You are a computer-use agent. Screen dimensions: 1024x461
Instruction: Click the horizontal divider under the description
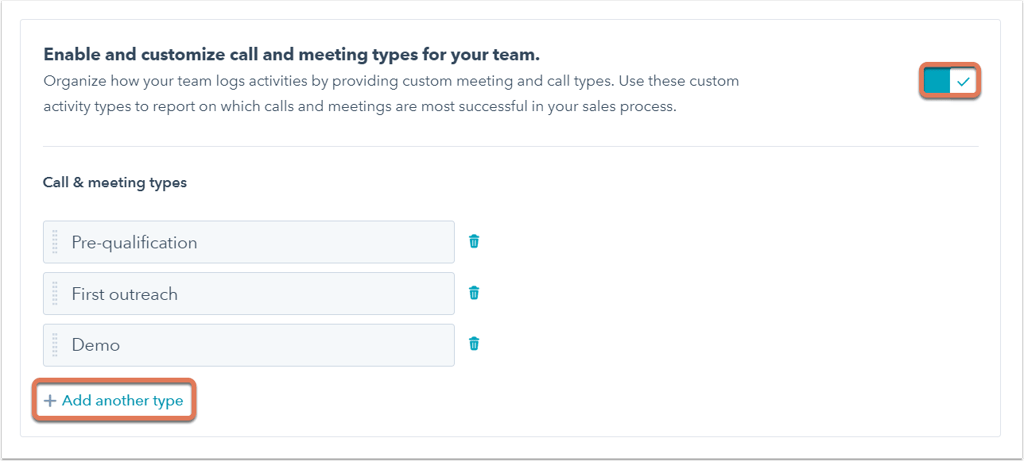tap(511, 146)
